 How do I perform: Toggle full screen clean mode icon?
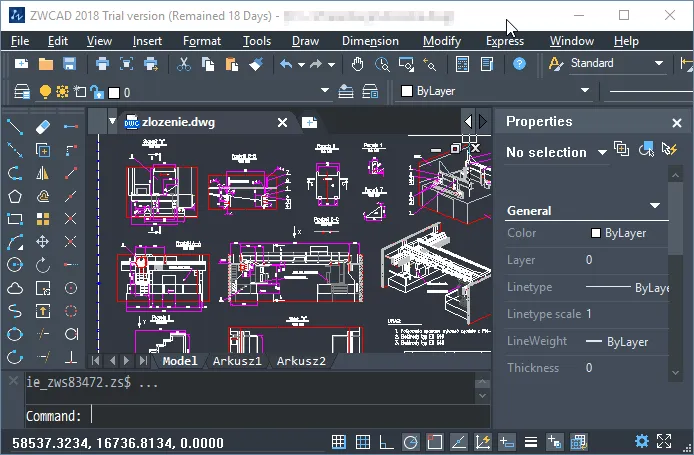664,441
